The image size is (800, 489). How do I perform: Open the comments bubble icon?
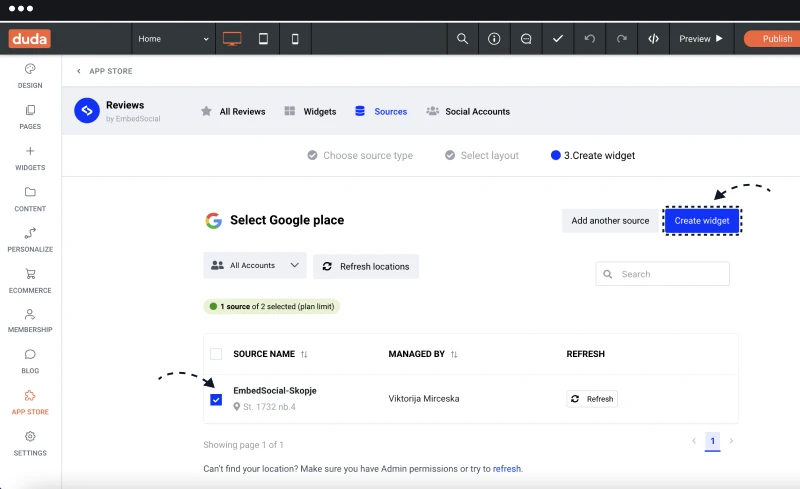[x=526, y=39]
